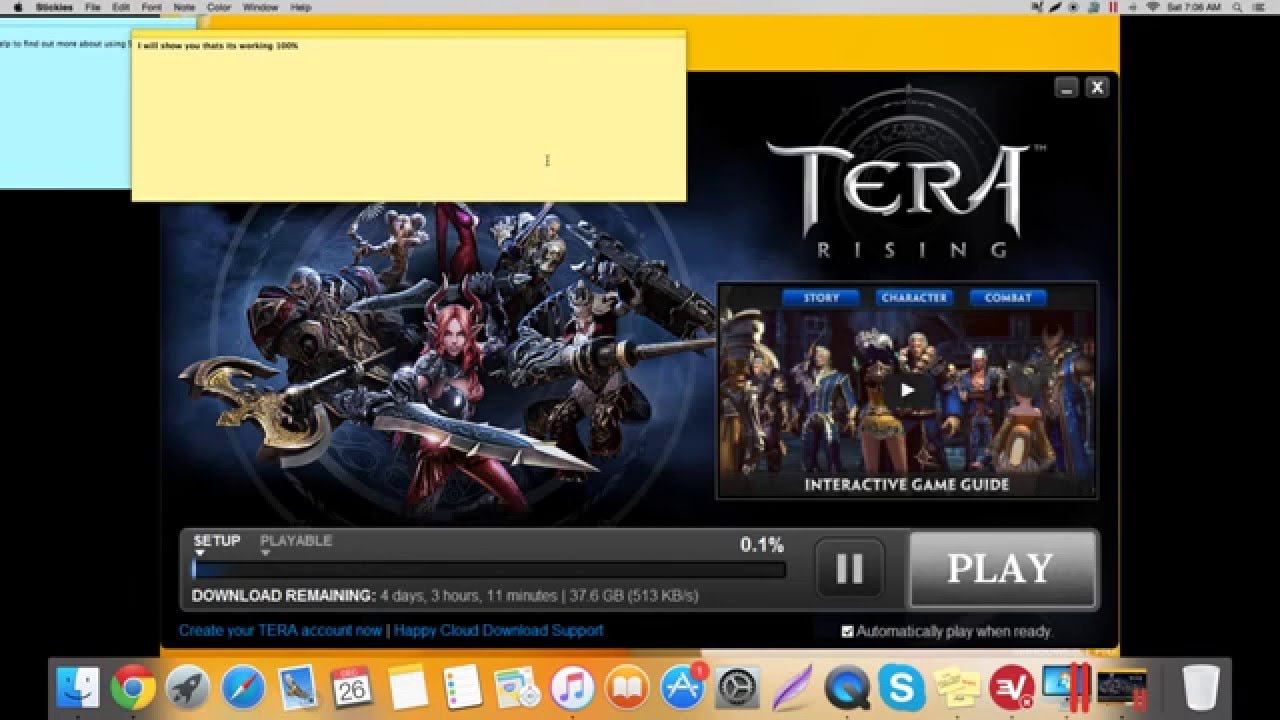Open Create your TERA account now link
Viewport: 1280px width, 720px height.
(x=280, y=630)
